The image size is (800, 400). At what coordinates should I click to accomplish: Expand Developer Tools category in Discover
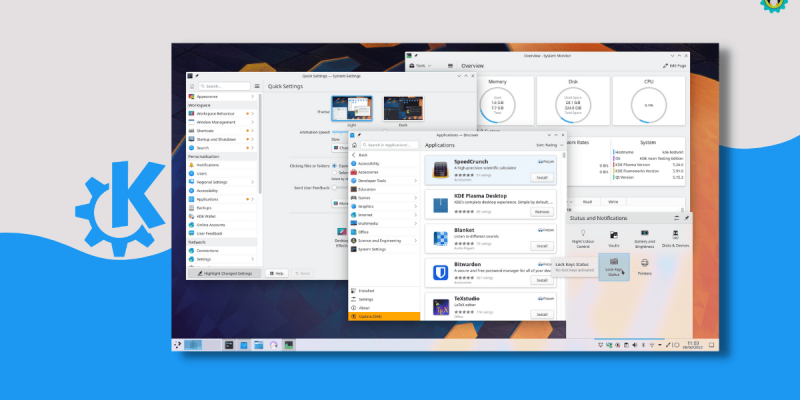click(x=415, y=181)
